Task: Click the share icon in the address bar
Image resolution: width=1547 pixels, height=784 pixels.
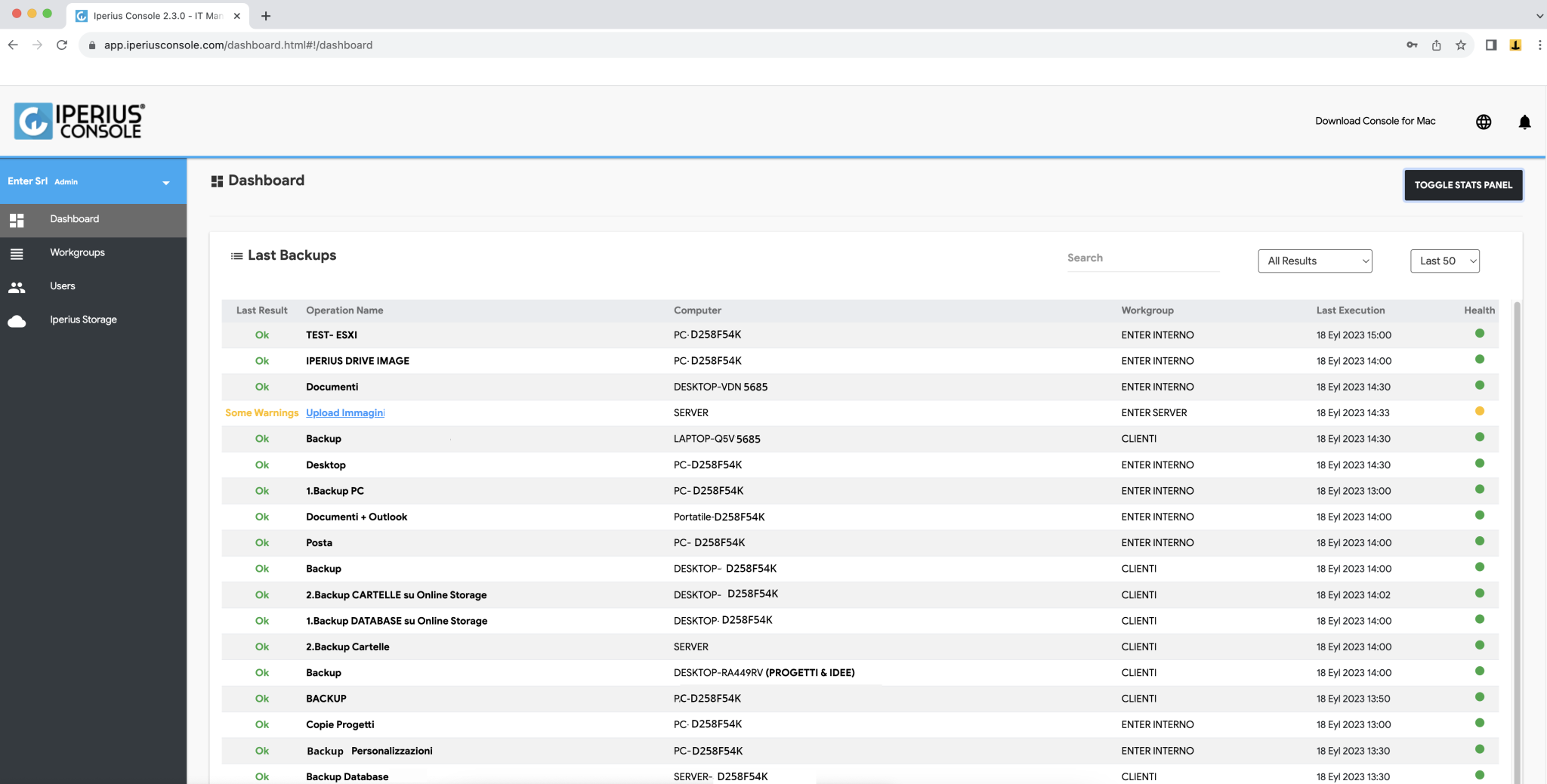Action: click(x=1436, y=45)
